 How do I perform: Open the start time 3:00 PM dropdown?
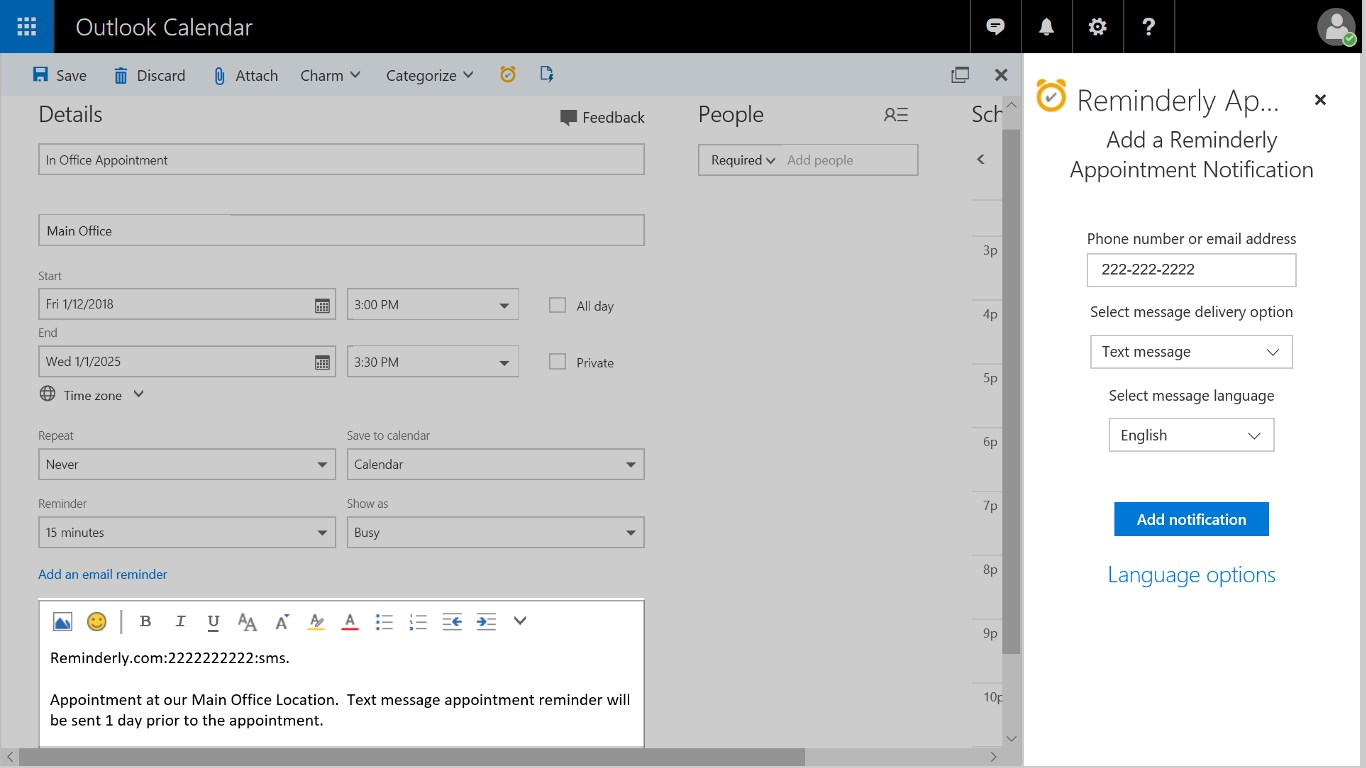click(x=433, y=305)
